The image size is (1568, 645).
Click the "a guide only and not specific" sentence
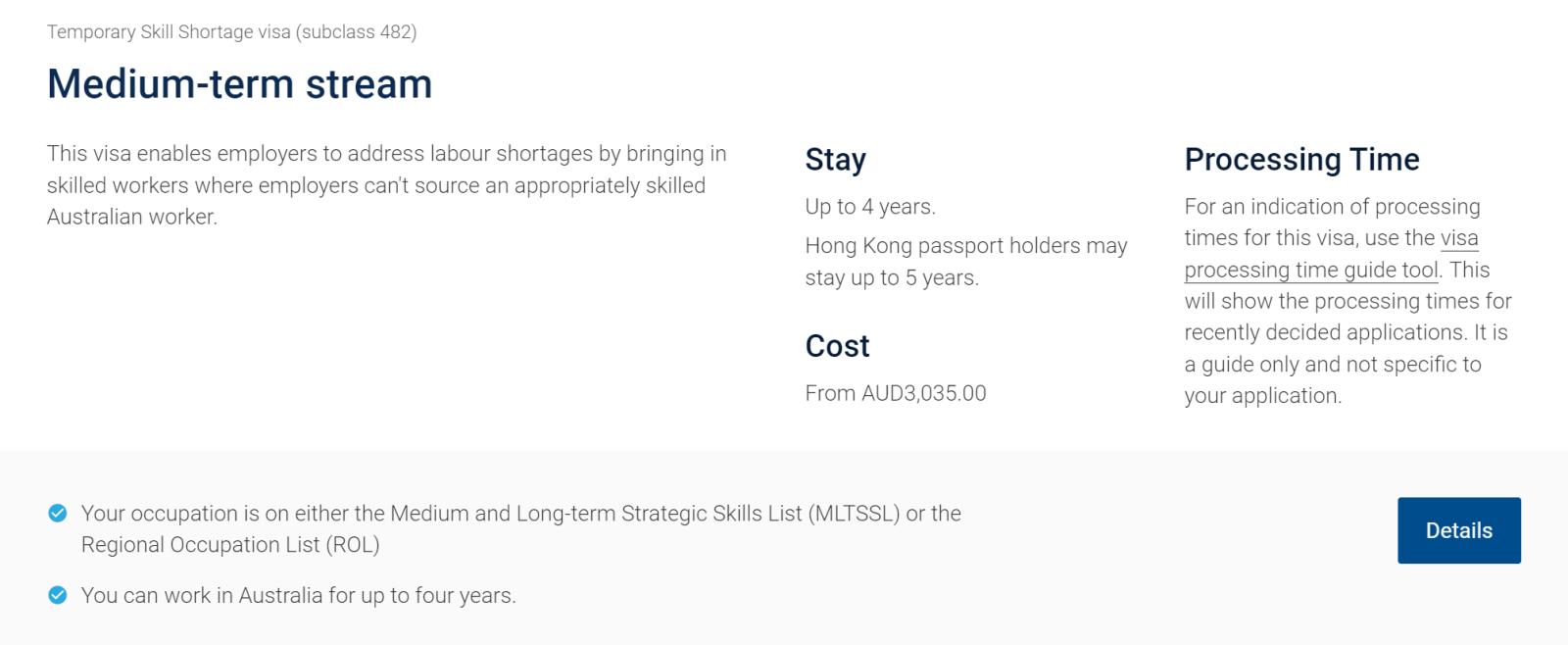1332,365
